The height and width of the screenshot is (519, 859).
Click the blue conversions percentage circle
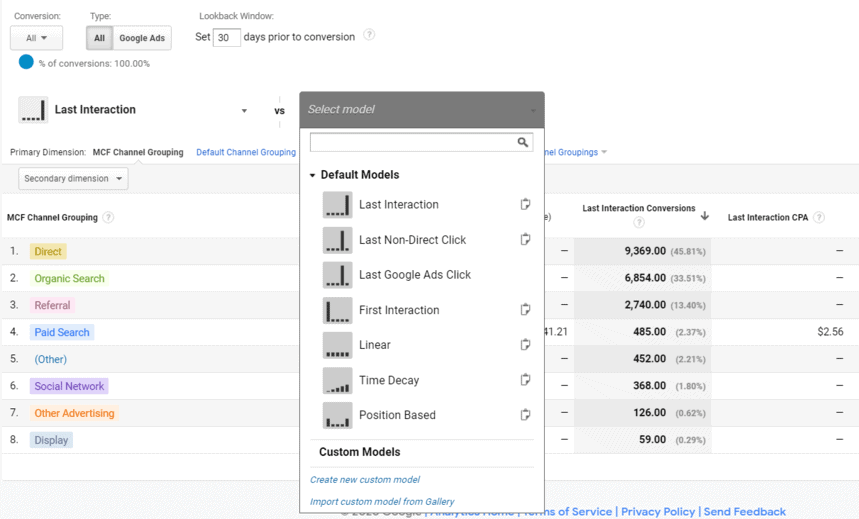click(26, 62)
